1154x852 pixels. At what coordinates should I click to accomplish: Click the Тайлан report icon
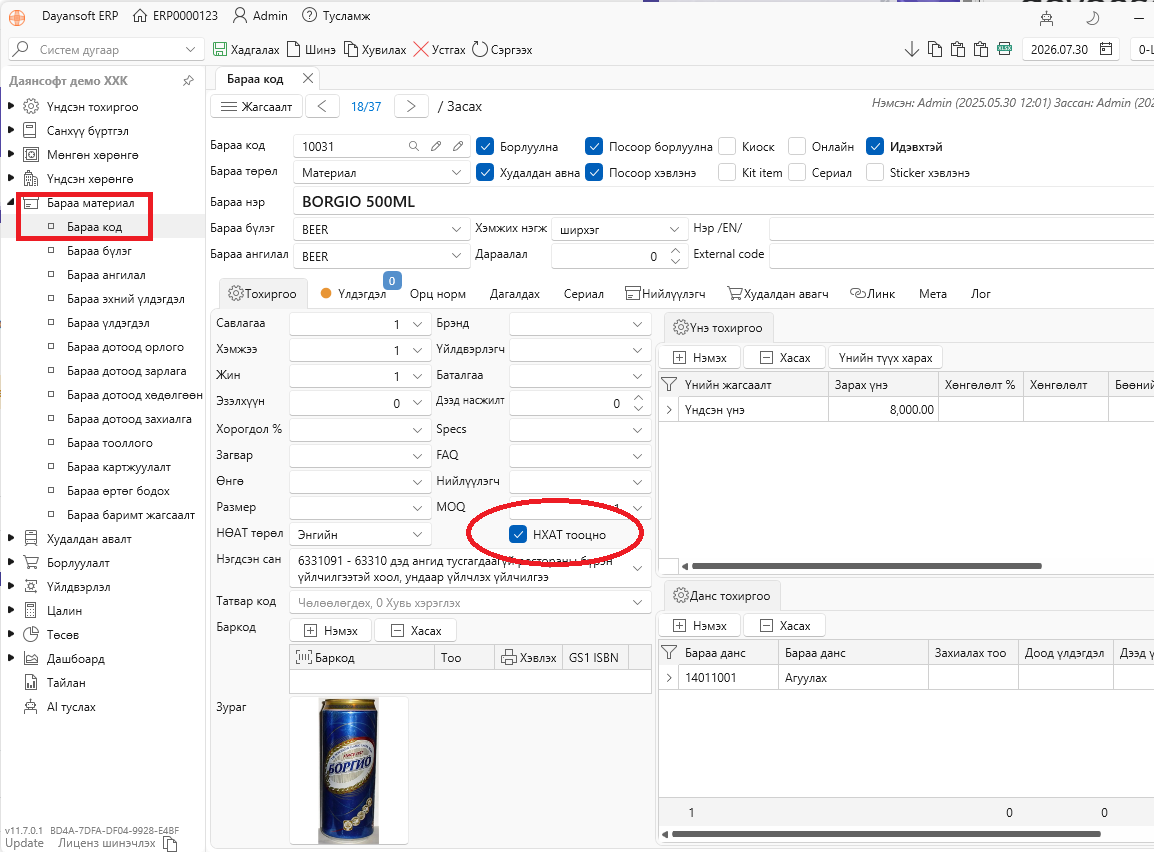30,683
